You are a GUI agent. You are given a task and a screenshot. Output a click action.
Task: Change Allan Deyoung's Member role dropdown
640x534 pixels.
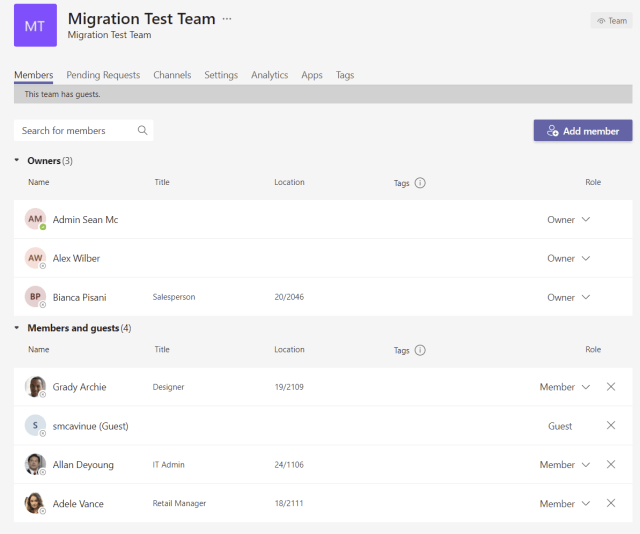coord(565,465)
